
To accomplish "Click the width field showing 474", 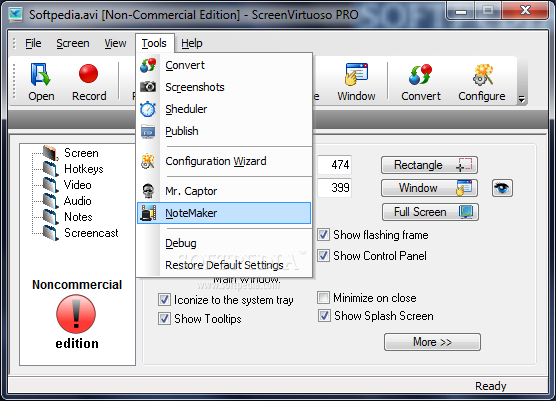I will (x=334, y=165).
